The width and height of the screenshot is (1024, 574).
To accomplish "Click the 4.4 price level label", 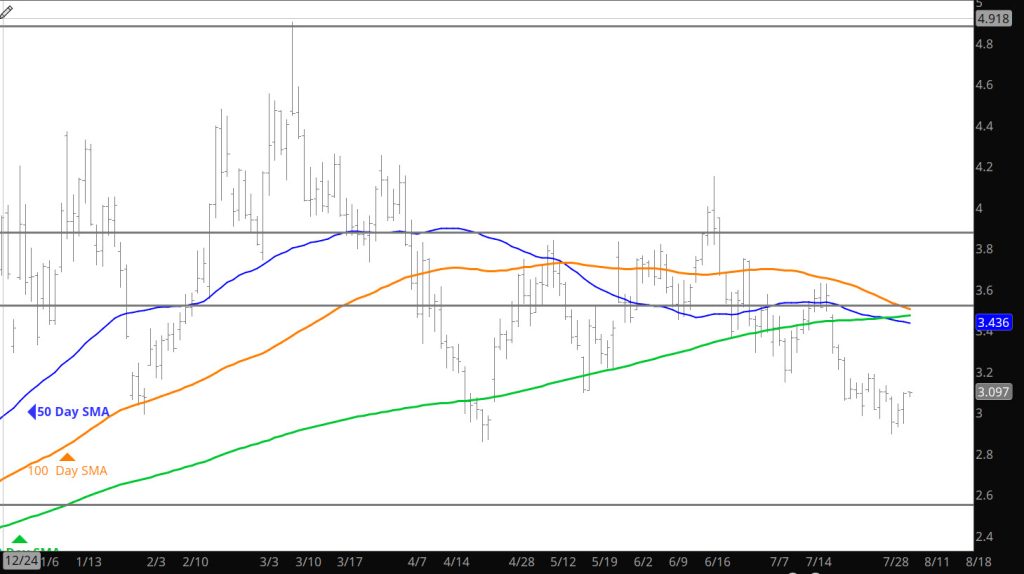I will click(984, 126).
